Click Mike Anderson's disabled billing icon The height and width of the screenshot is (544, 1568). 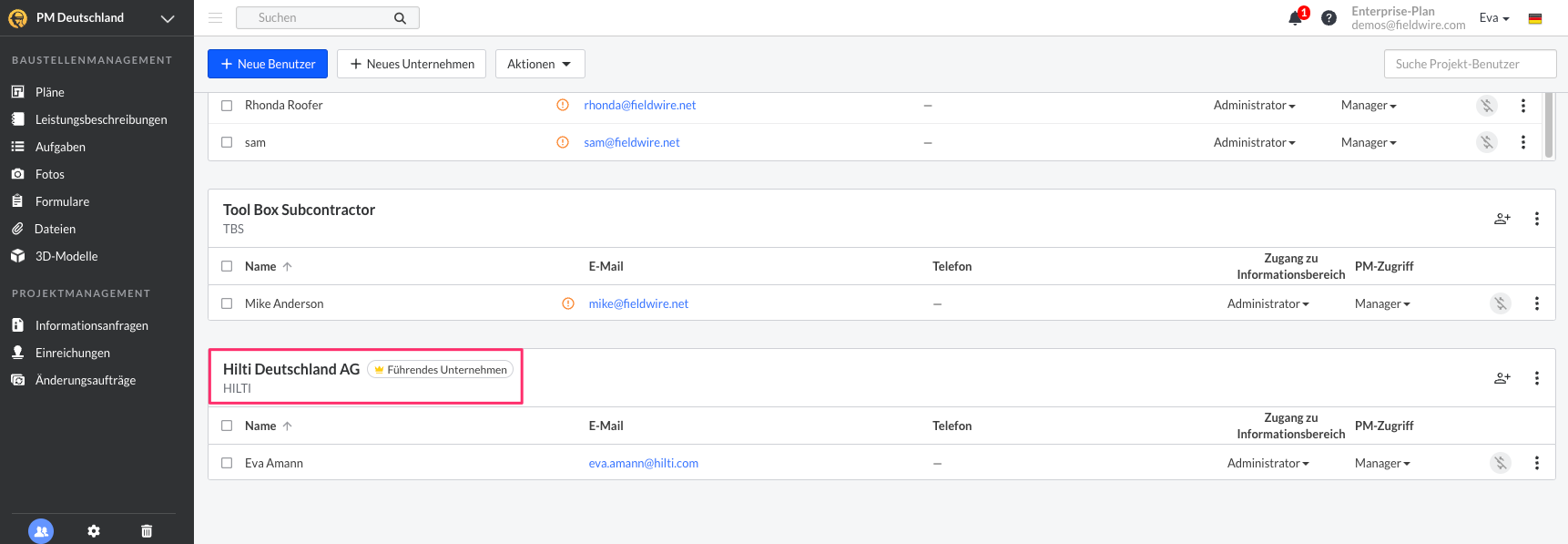point(1501,303)
